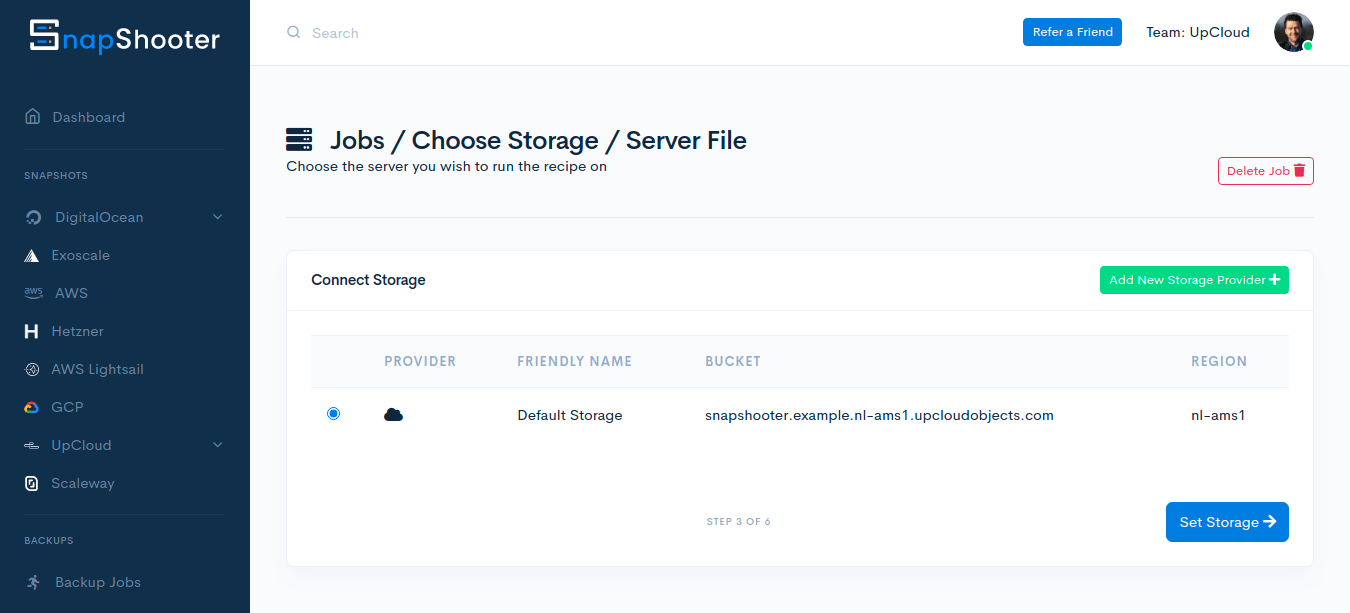Open the user profile avatar
Screen dimensions: 1350x613
(x=1293, y=32)
